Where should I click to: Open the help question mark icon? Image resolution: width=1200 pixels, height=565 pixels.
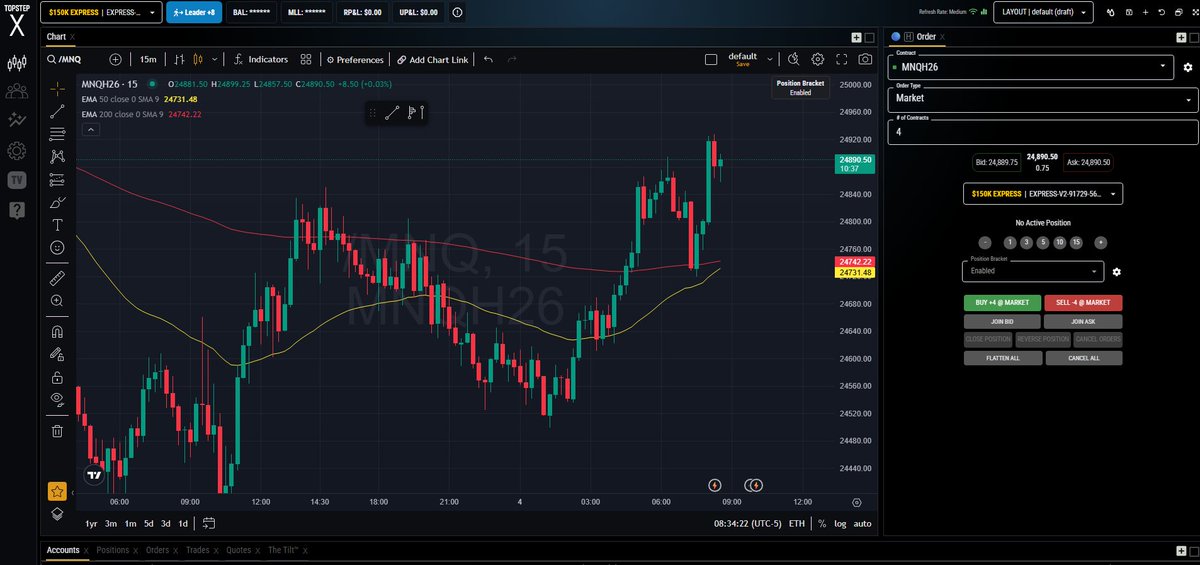(x=16, y=209)
